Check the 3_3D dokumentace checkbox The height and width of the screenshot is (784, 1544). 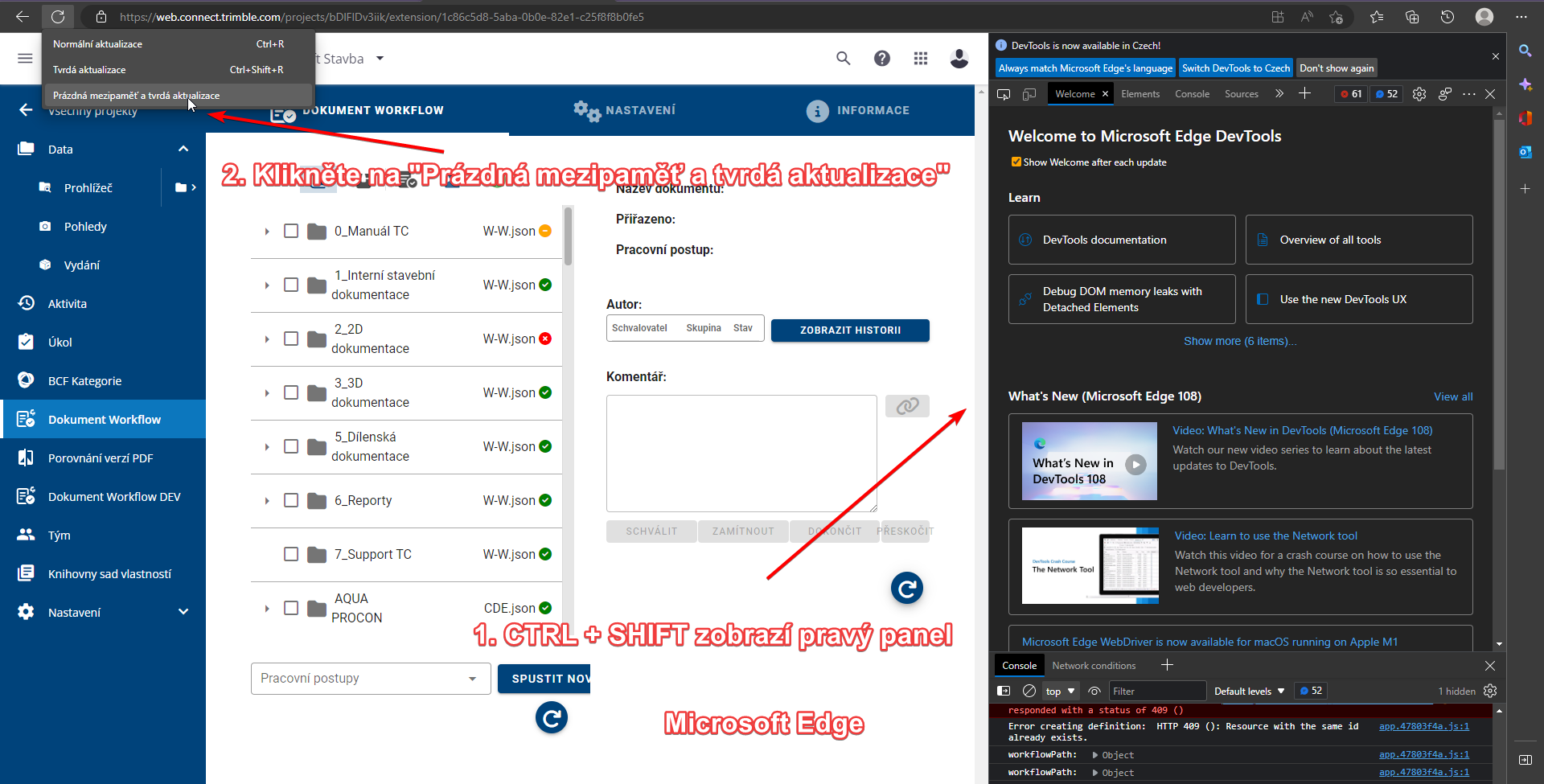coord(291,392)
